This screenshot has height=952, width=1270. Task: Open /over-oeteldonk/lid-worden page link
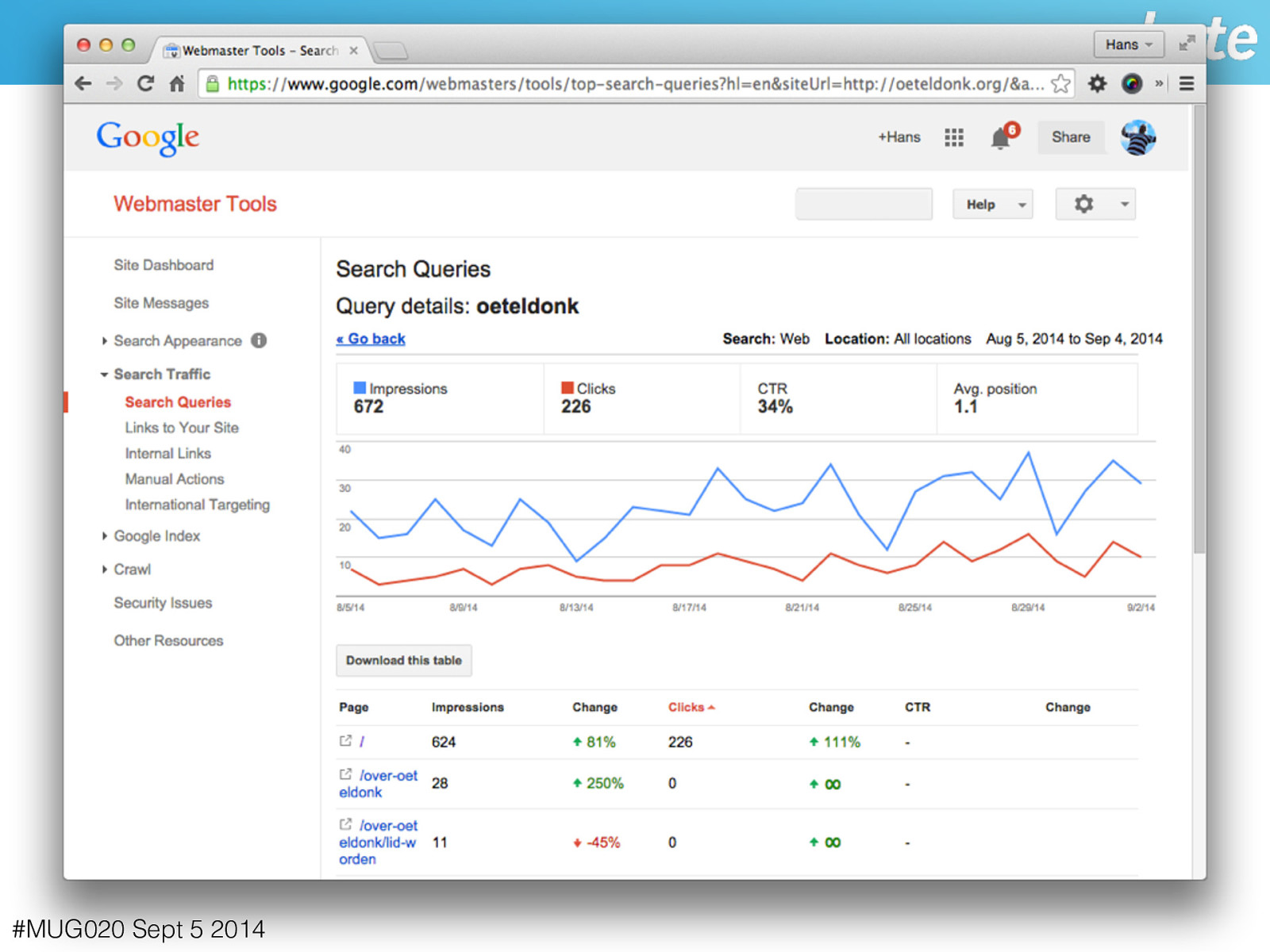pos(378,843)
